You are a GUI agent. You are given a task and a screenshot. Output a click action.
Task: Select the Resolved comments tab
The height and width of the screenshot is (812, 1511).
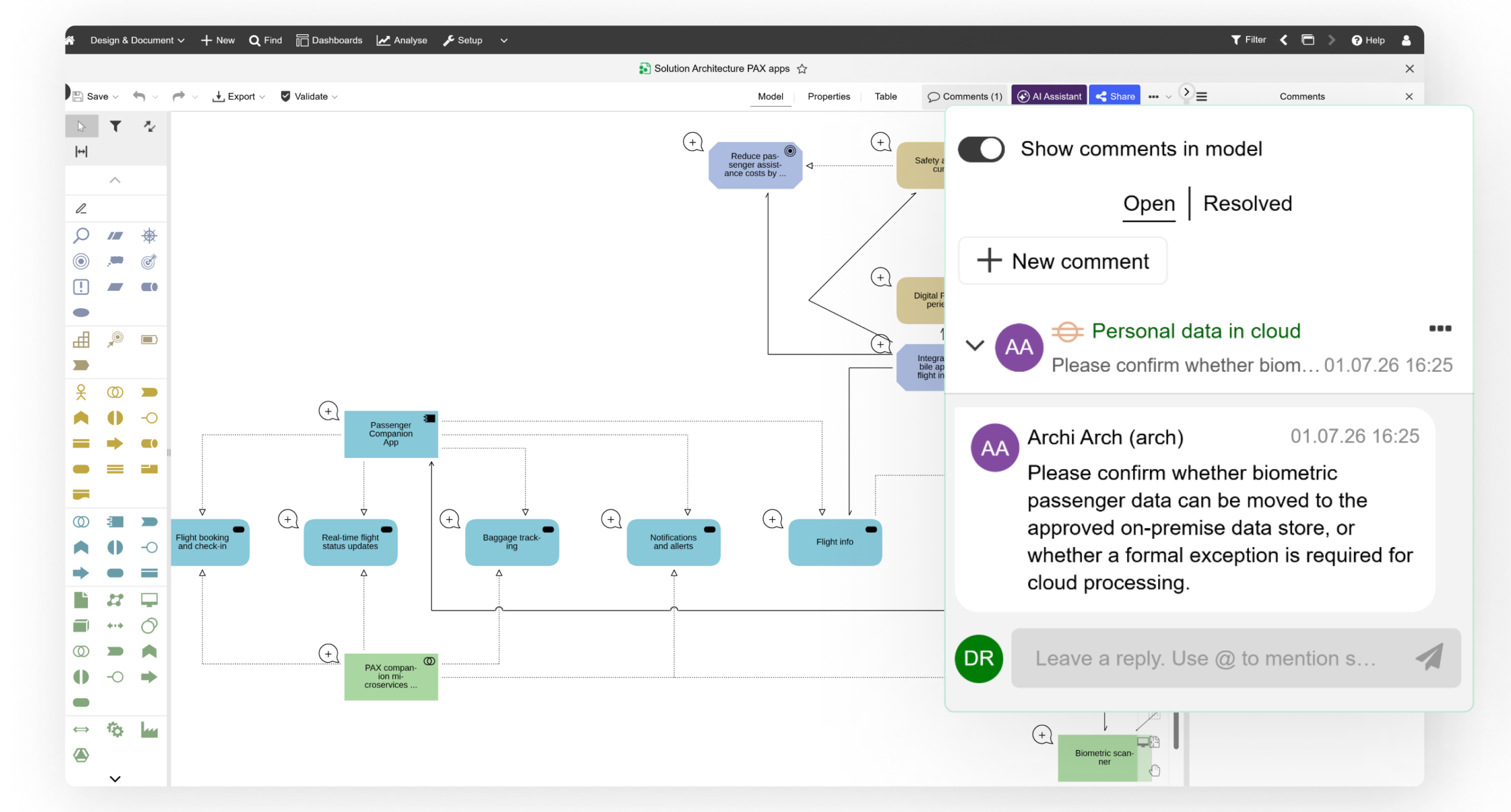pos(1247,204)
